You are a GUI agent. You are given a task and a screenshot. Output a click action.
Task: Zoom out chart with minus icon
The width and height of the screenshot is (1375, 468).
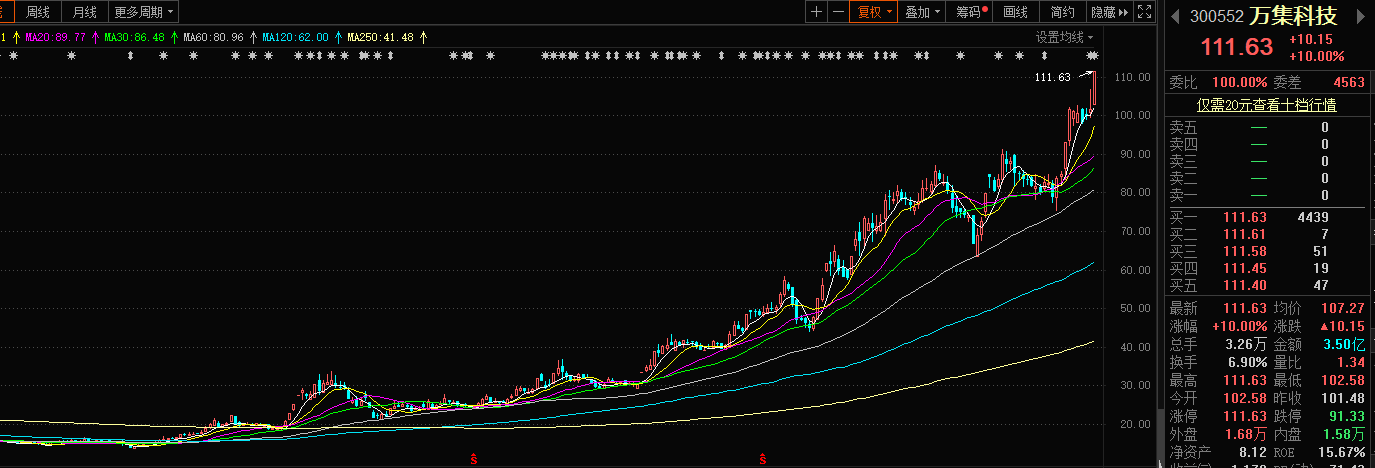click(x=836, y=12)
